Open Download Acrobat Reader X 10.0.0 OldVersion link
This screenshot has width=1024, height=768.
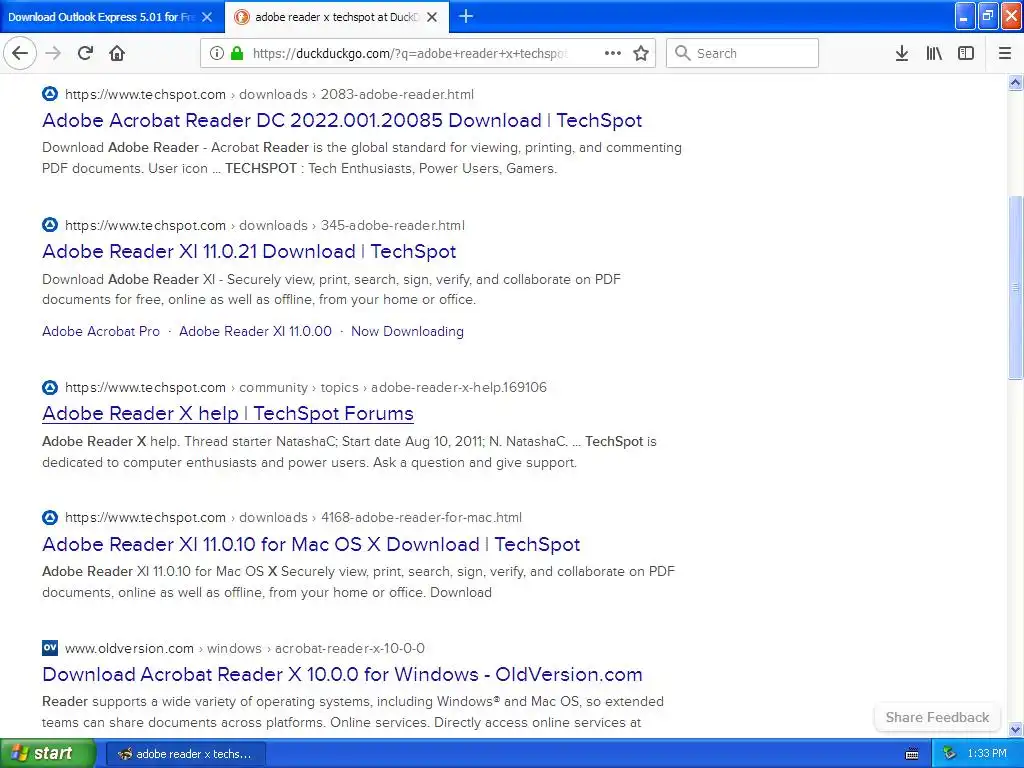click(342, 674)
